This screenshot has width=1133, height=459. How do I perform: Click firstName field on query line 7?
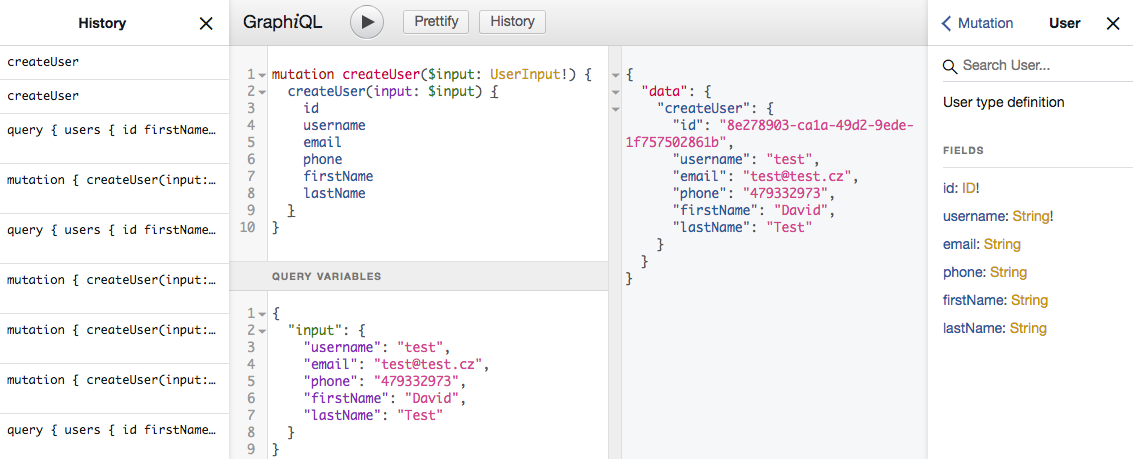pos(339,176)
